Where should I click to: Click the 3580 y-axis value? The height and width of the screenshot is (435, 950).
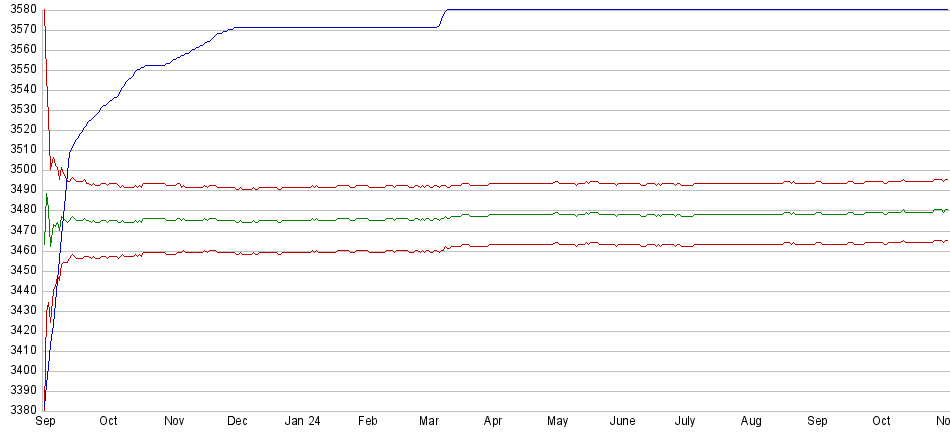click(19, 9)
